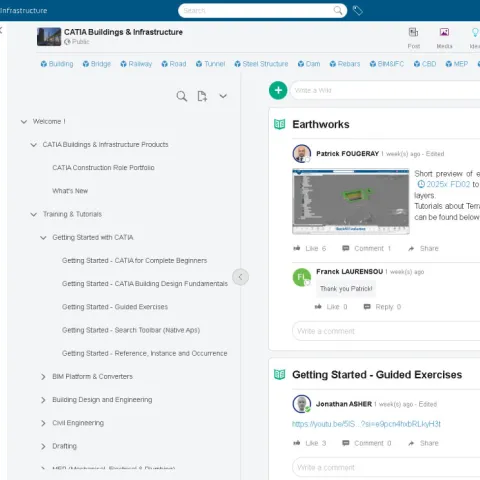Filter by the BIM&IFC tag
The height and width of the screenshot is (480, 480).
[387, 64]
